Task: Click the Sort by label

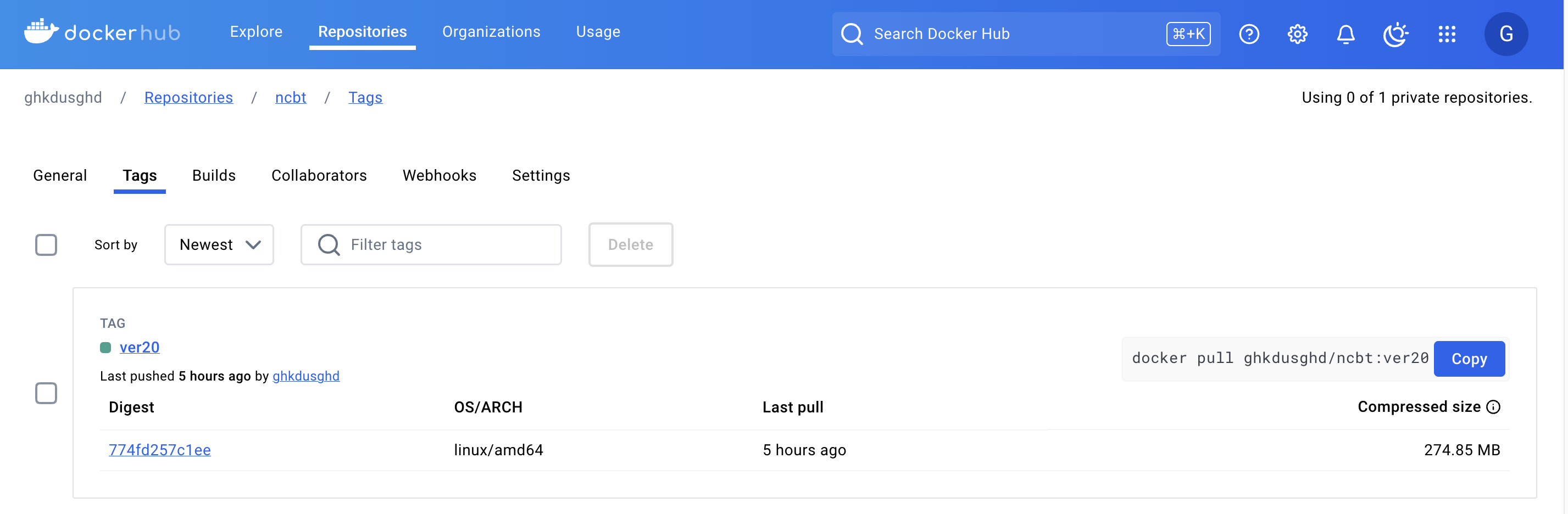Action: 116,244
